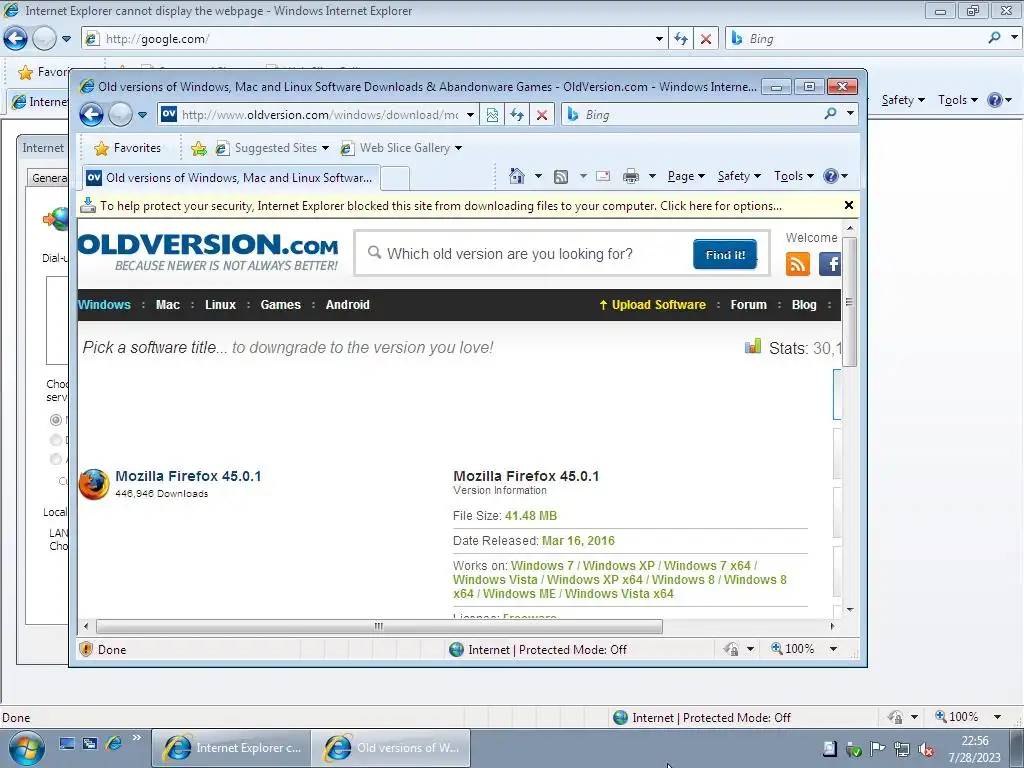Viewport: 1024px width, 768px height.
Task: Open the Safety menu in front window
Action: 739,176
